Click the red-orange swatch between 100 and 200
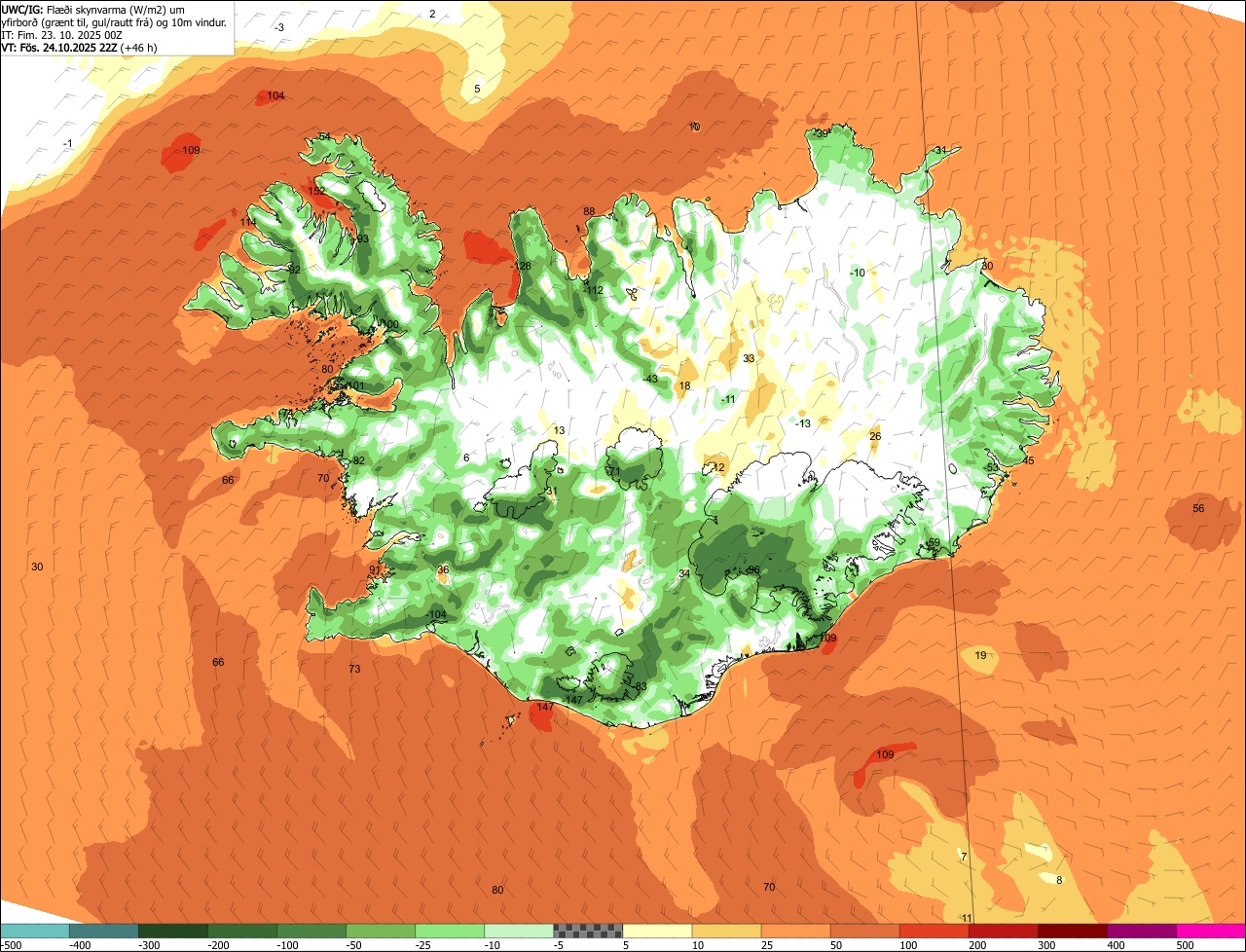This screenshot has width=1246, height=952. (934, 931)
